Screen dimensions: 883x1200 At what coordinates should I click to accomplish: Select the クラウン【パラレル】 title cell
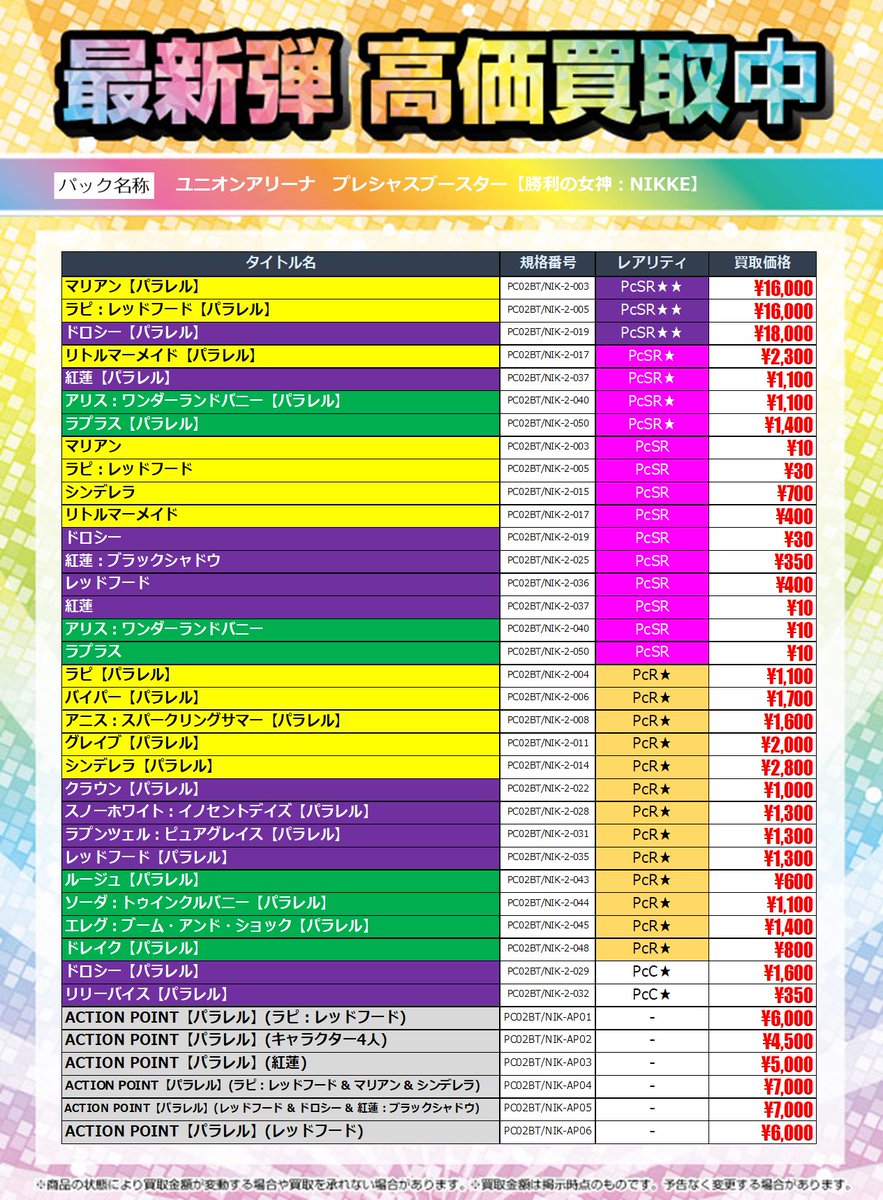[x=281, y=790]
